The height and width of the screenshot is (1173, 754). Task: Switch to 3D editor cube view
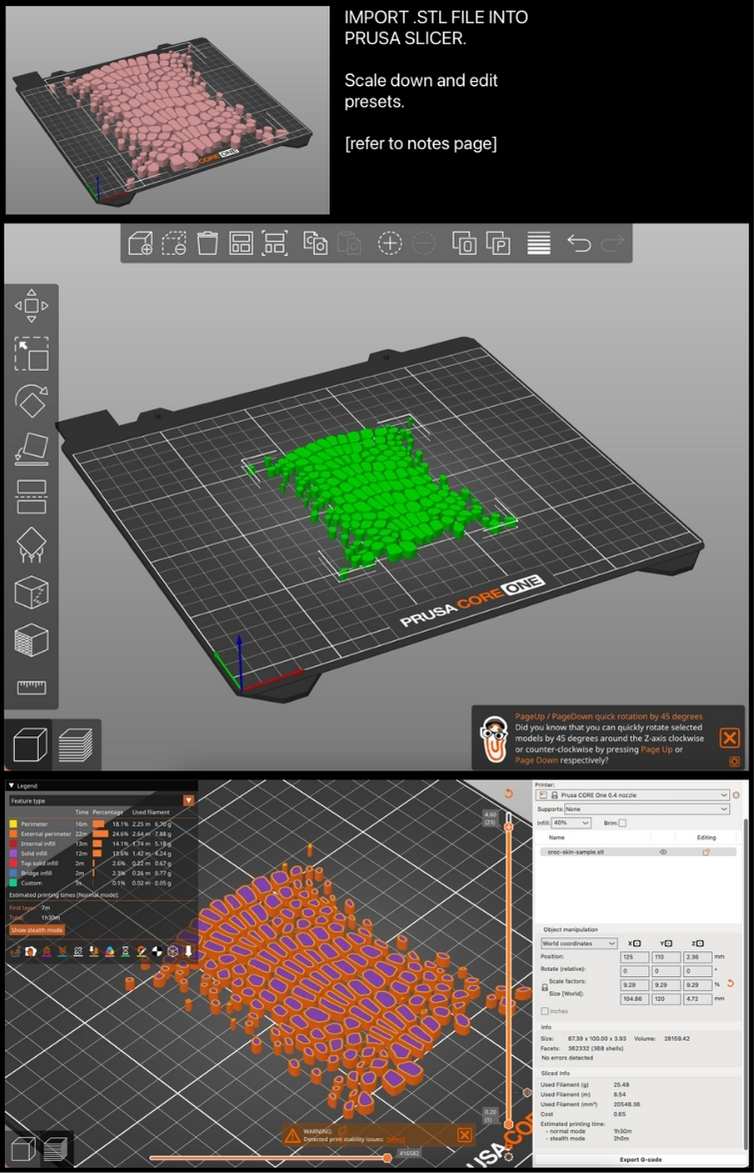(x=31, y=743)
